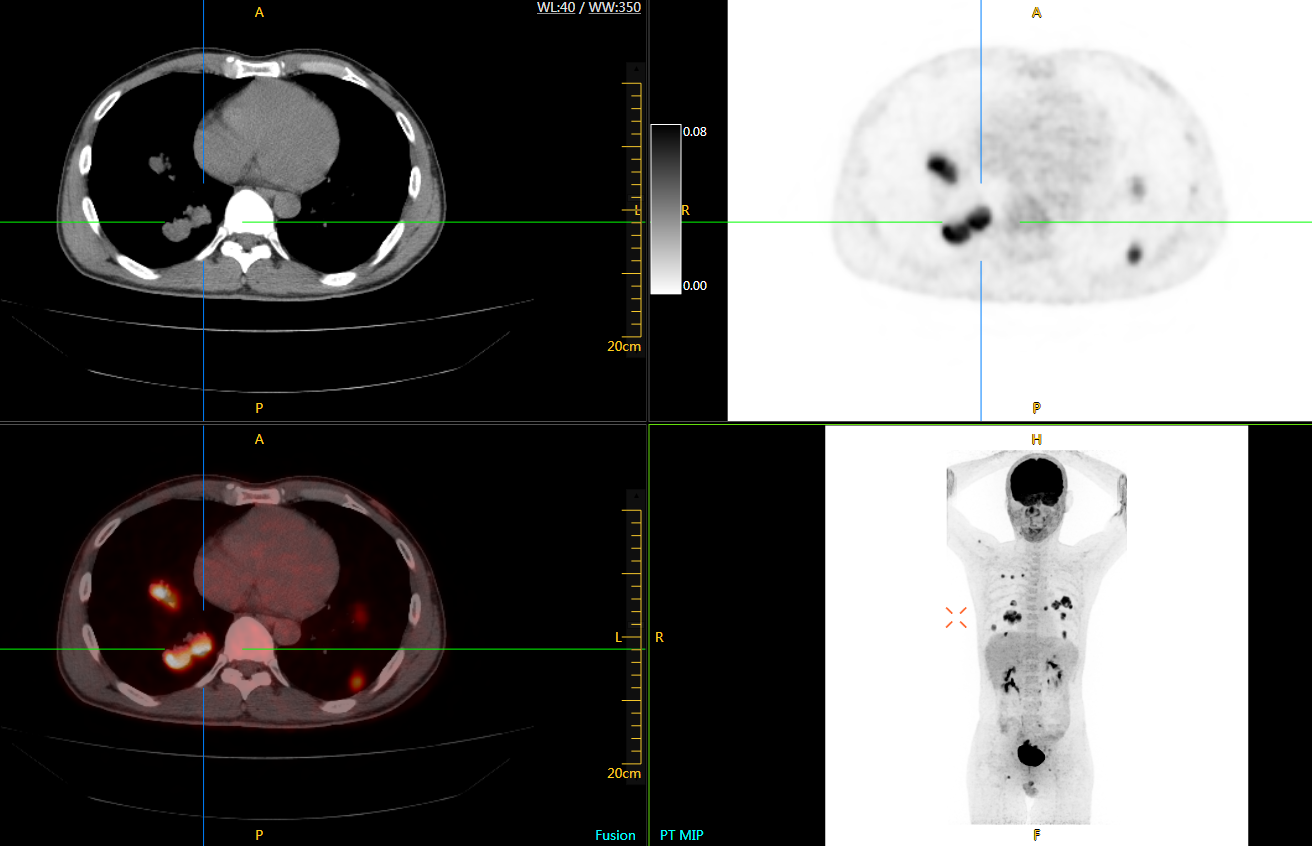The width and height of the screenshot is (1312, 846).
Task: Click the vertebral body in the CT image
Action: coord(246,213)
